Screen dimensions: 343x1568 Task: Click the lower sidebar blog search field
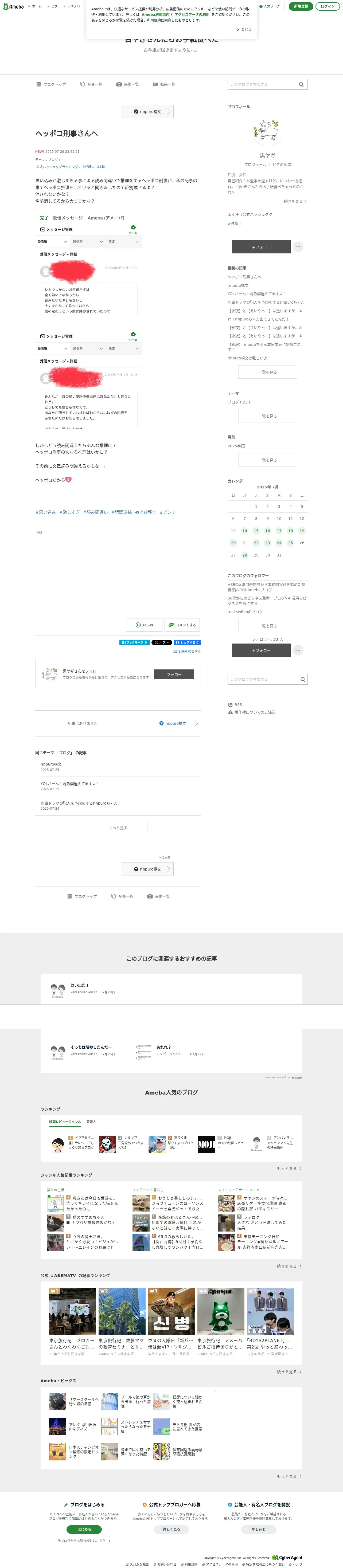tap(263, 679)
